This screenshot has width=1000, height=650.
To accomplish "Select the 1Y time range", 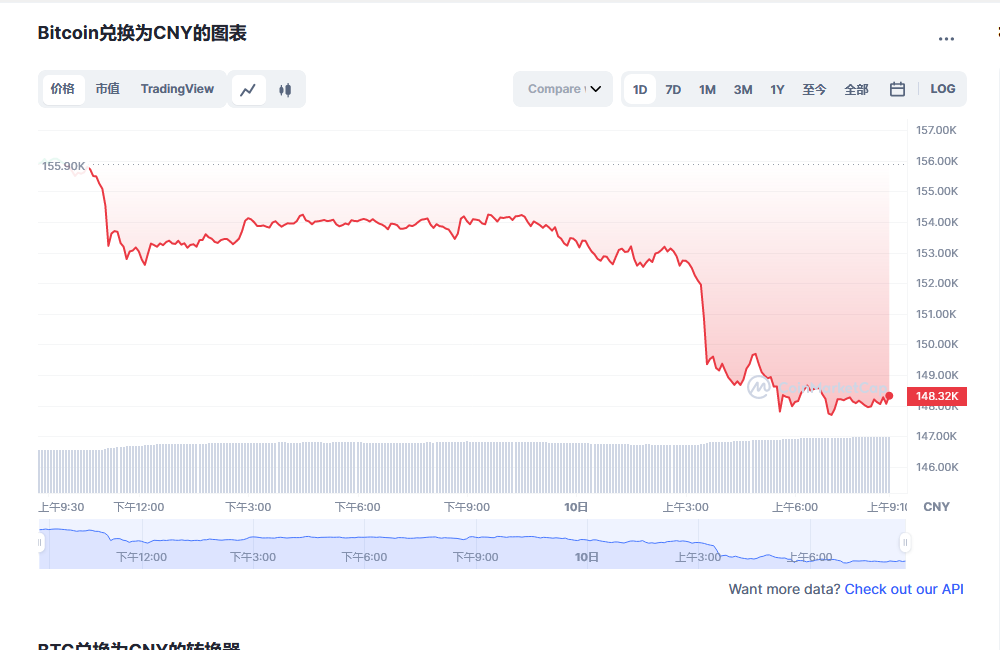I will tap(777, 89).
